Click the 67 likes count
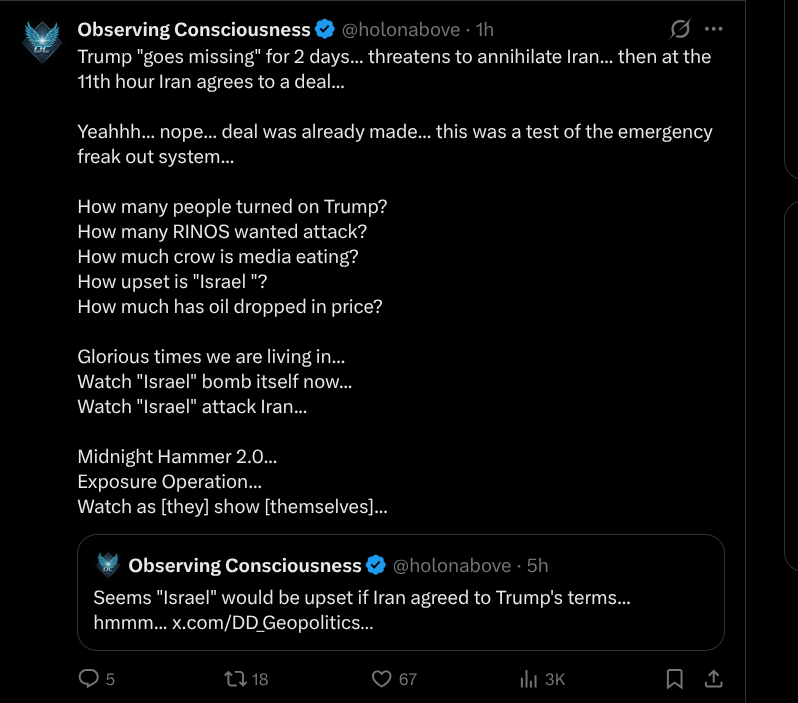798x703 pixels. point(407,680)
